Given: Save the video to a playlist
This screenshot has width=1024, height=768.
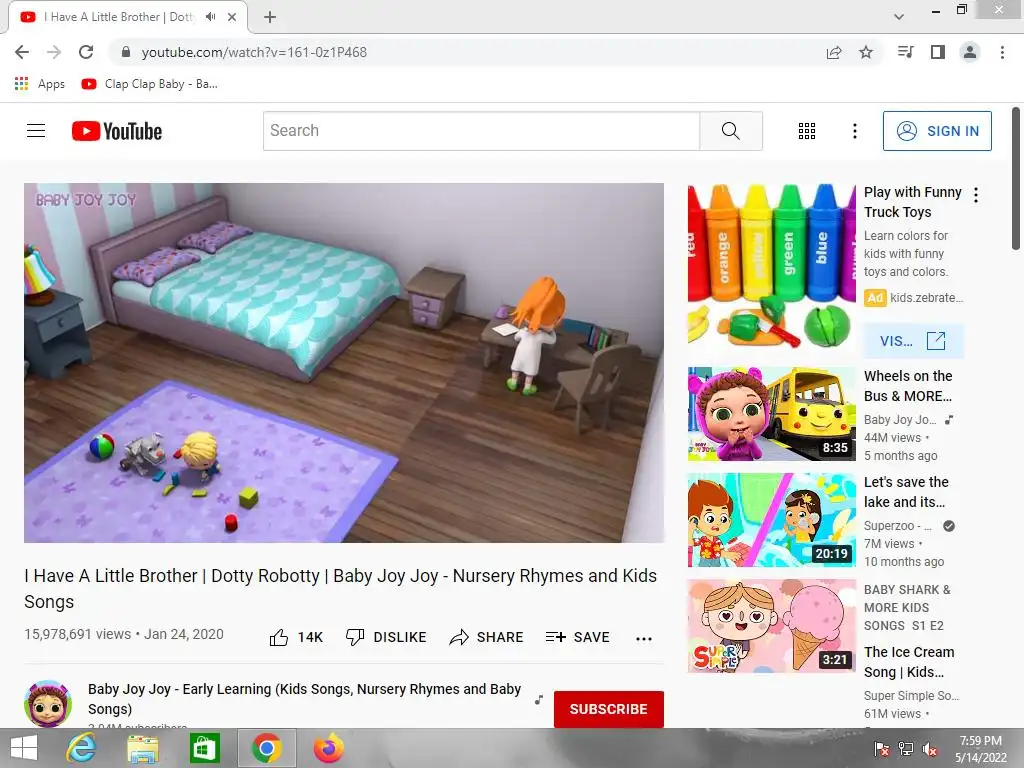Looking at the screenshot, I should (577, 637).
